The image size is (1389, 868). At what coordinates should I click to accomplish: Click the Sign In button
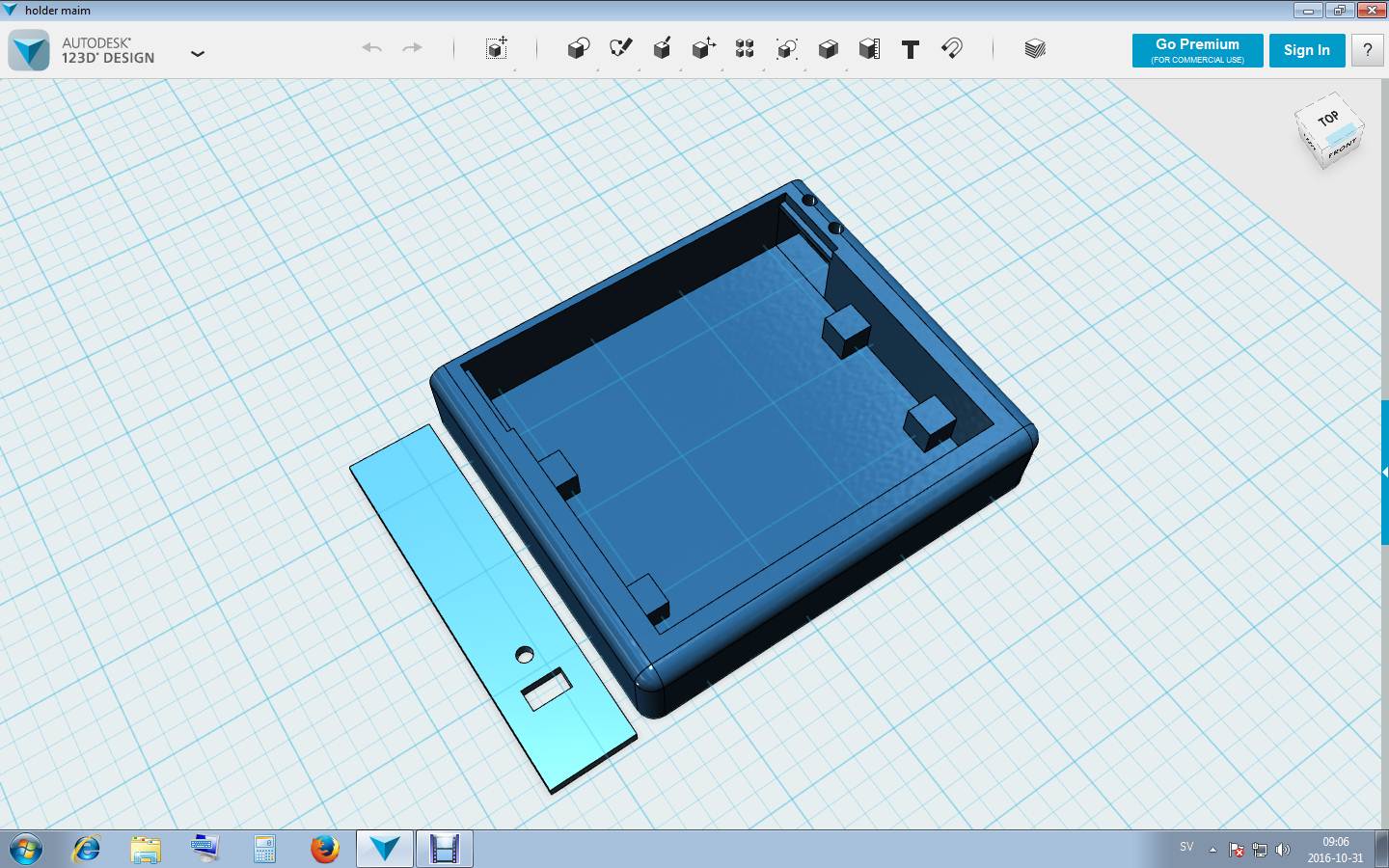1307,50
